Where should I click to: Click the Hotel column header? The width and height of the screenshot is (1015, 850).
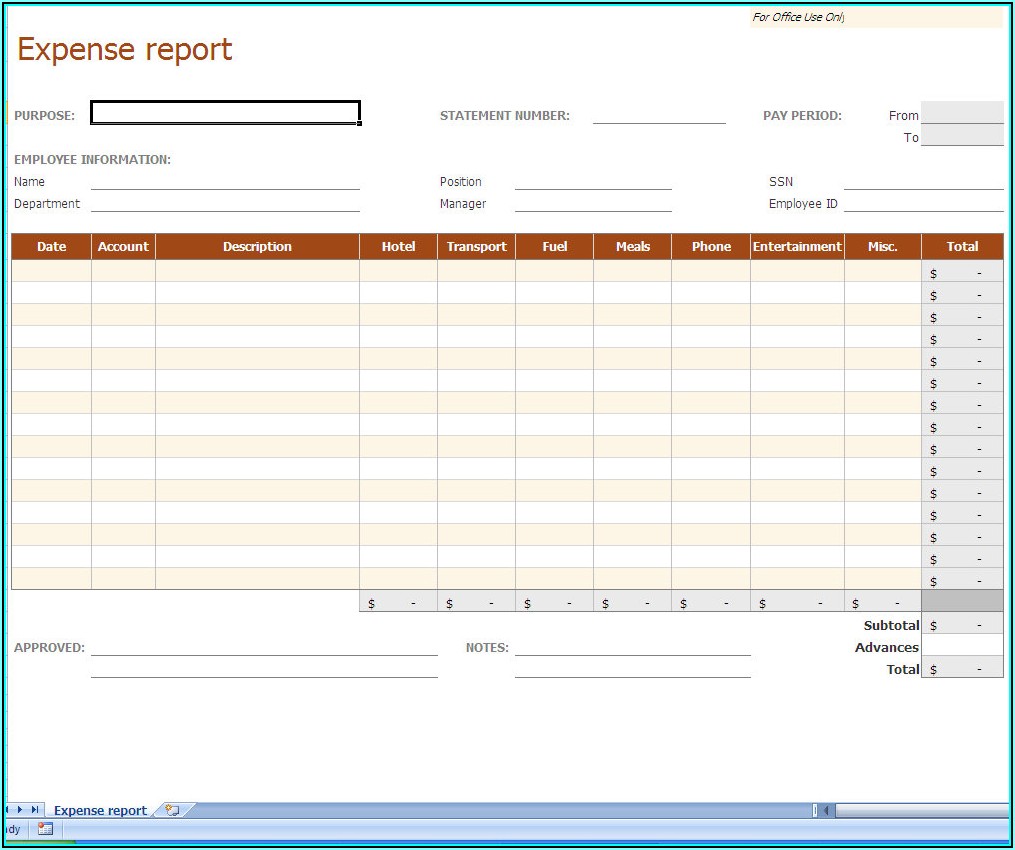(398, 247)
